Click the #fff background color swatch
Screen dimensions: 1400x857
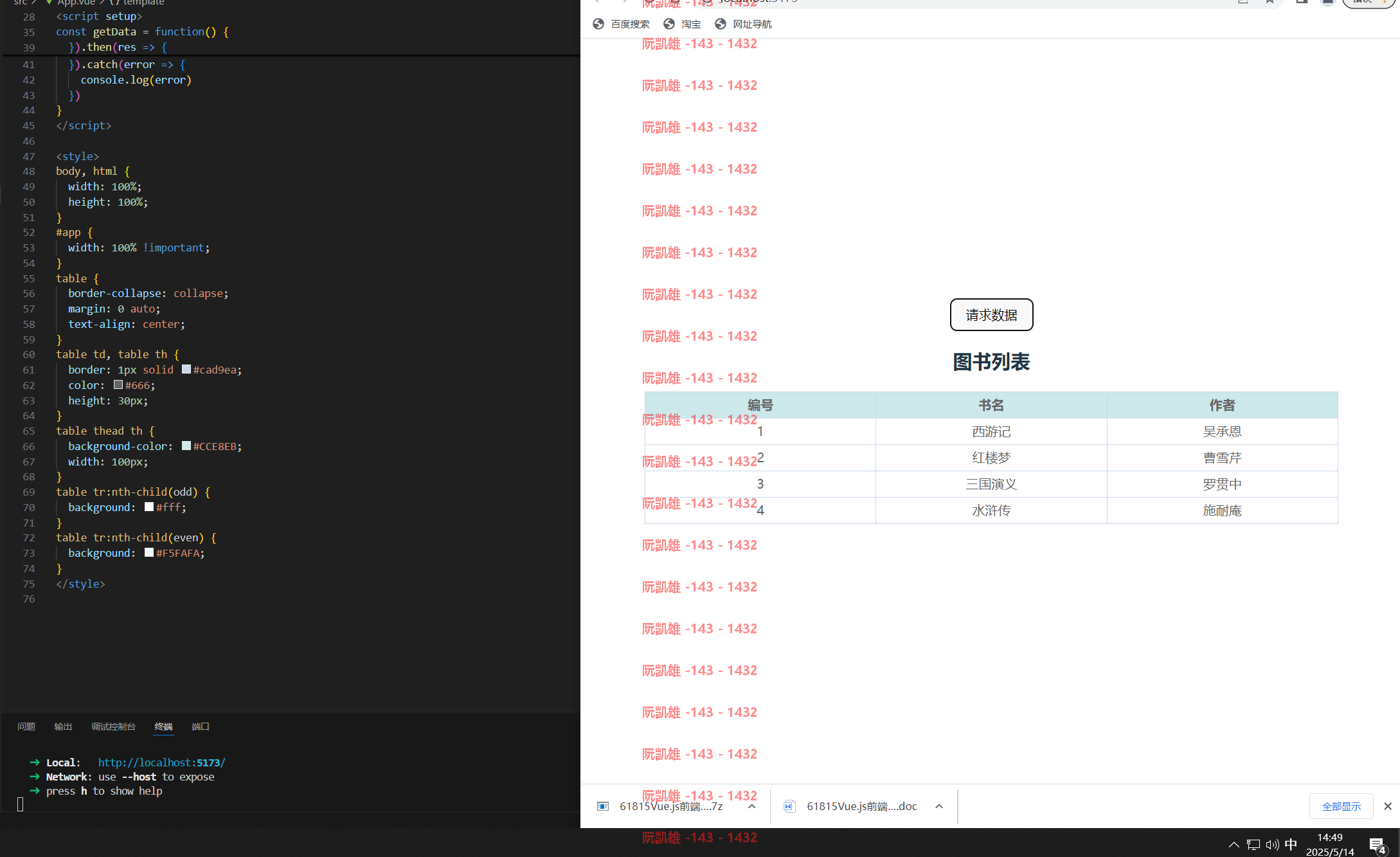pyautogui.click(x=149, y=507)
